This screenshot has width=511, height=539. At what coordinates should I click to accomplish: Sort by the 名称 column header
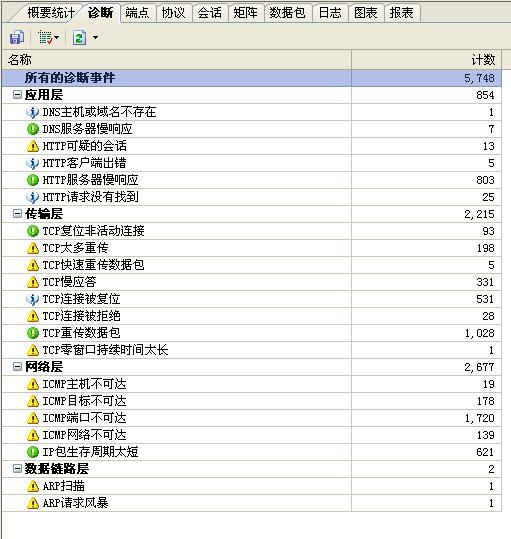click(176, 60)
